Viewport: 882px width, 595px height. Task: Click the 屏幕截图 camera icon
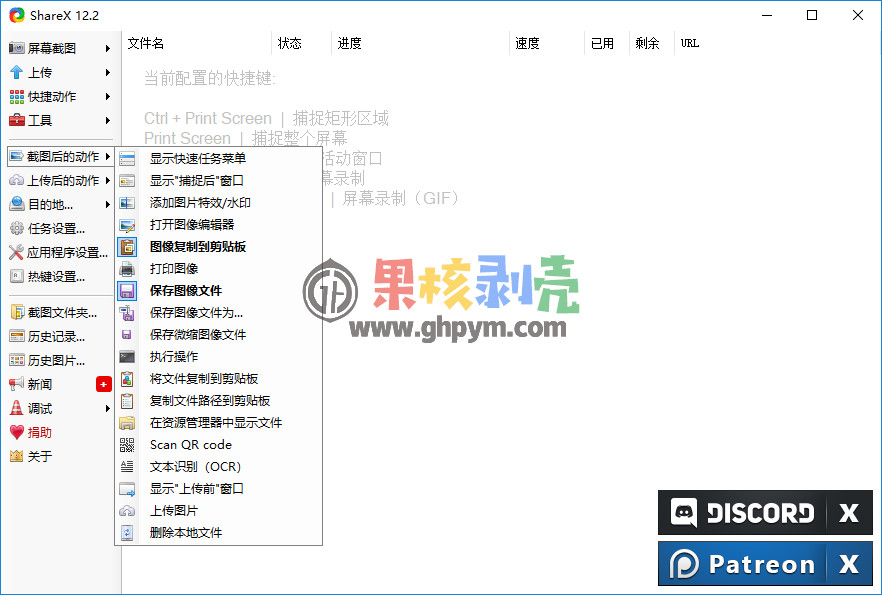(16, 48)
